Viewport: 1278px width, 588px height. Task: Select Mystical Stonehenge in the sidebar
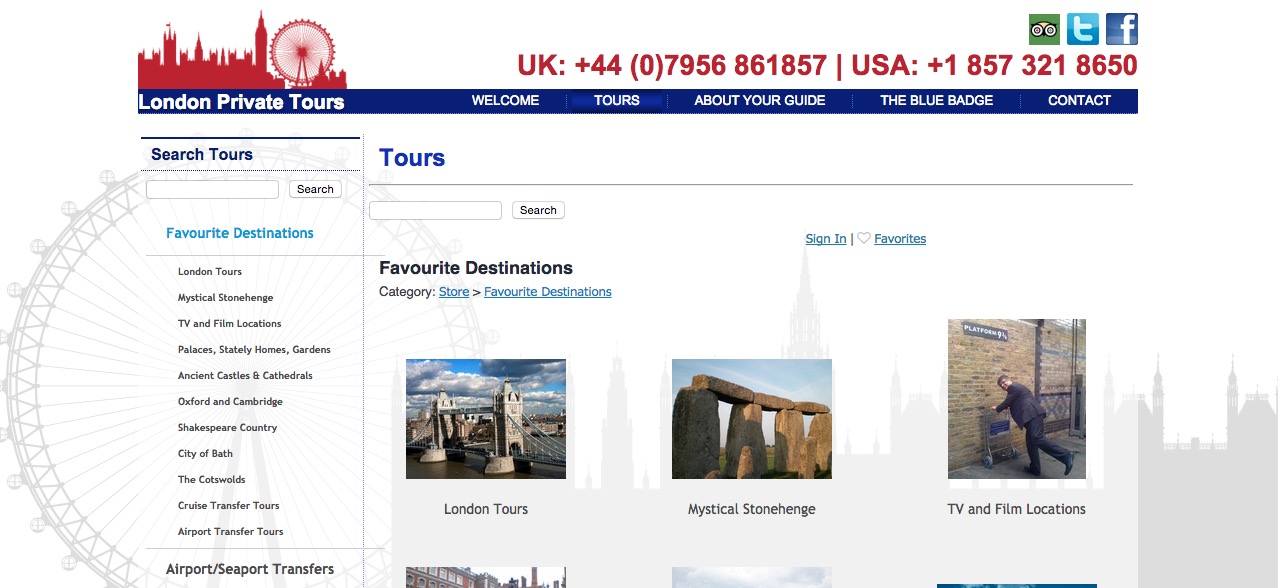point(225,298)
